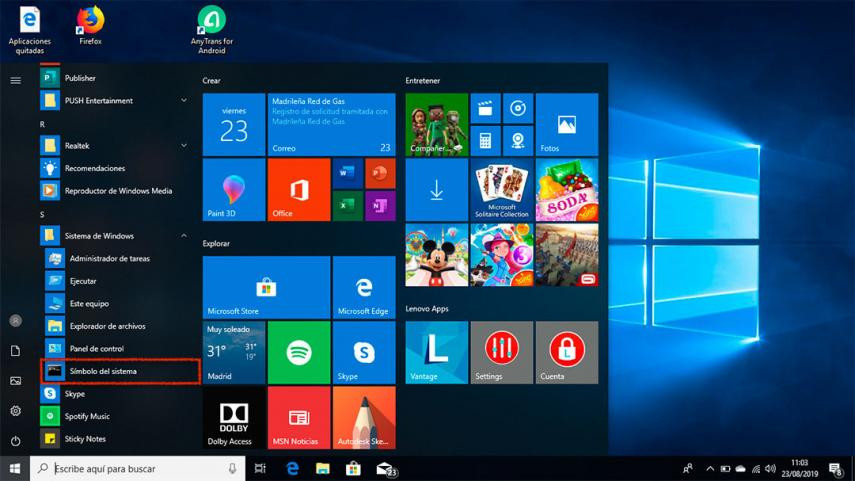The width and height of the screenshot is (855, 481).
Task: Open the Microsoft Store tile
Action: tap(267, 287)
